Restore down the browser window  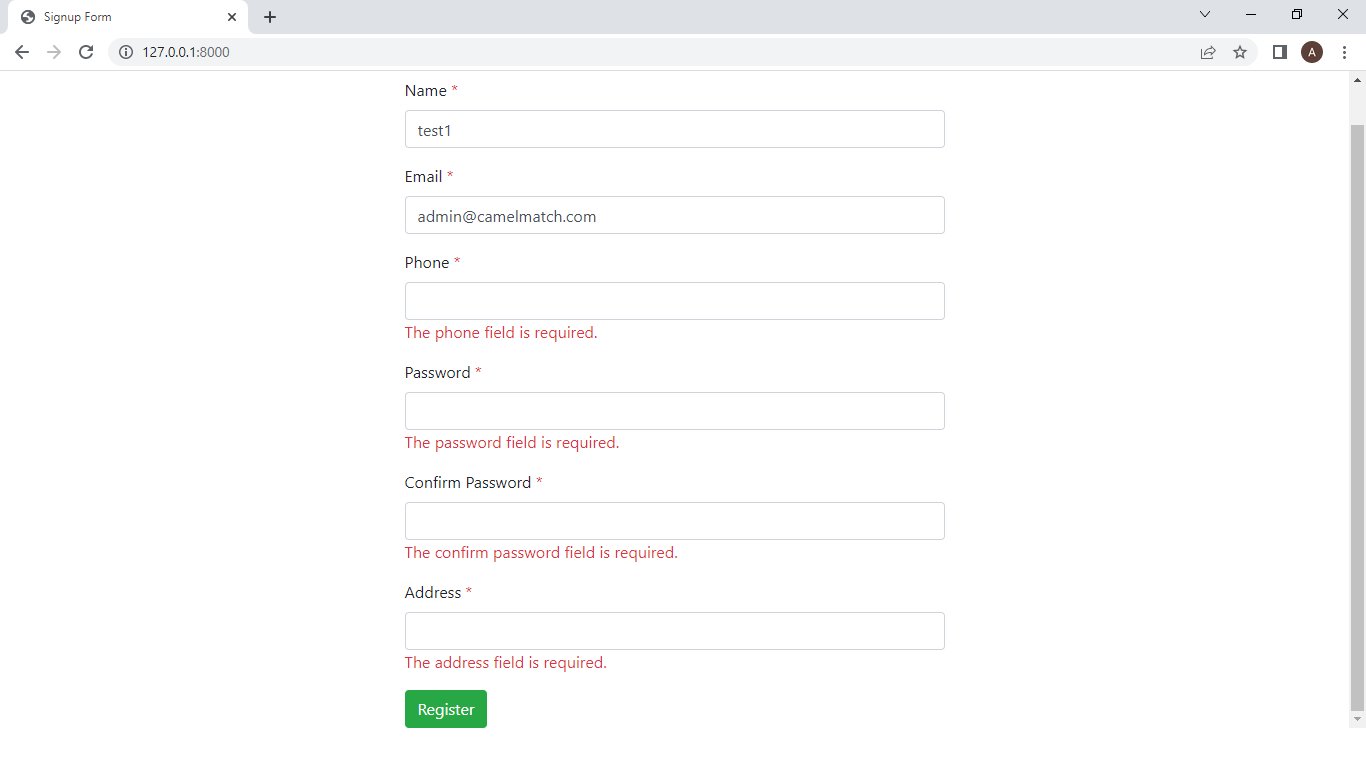tap(1297, 14)
